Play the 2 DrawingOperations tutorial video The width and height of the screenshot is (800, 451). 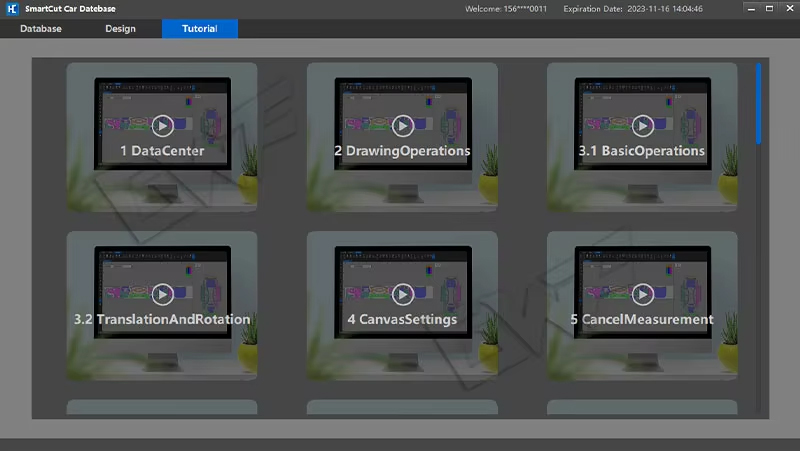403,126
